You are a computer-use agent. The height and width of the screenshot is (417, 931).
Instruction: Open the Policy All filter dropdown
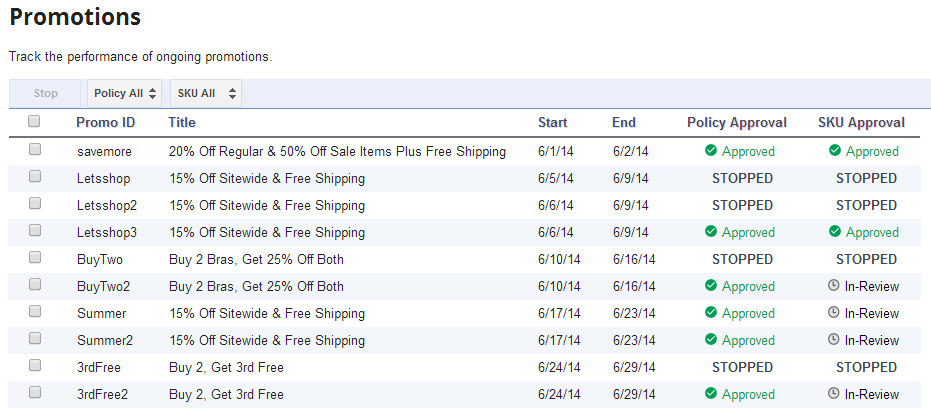pyautogui.click(x=125, y=94)
